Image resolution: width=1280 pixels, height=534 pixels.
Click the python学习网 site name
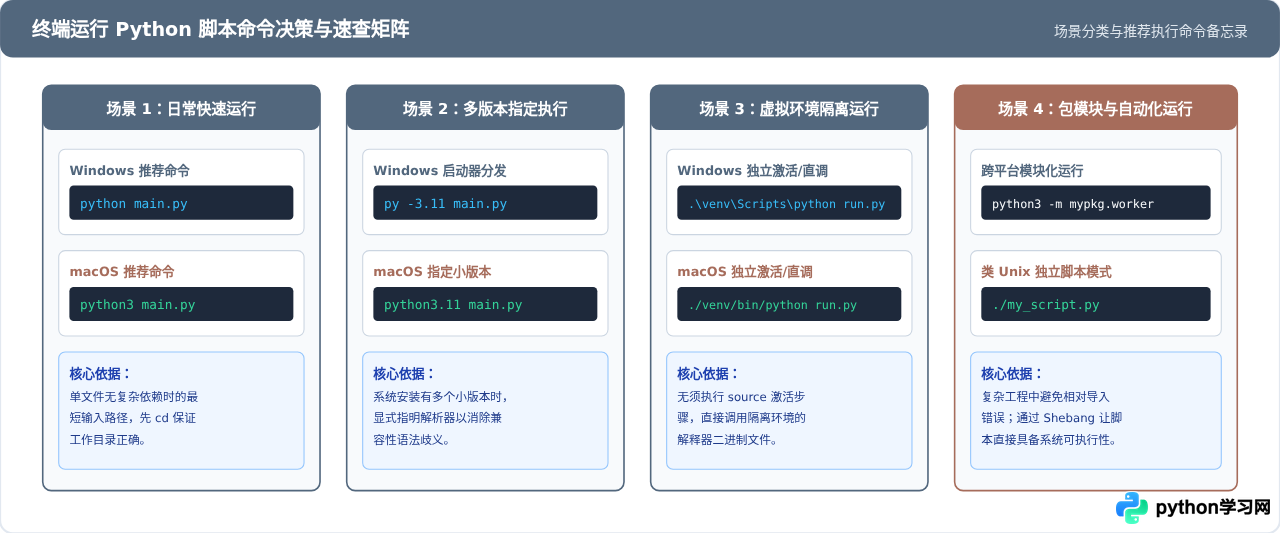point(1213,508)
